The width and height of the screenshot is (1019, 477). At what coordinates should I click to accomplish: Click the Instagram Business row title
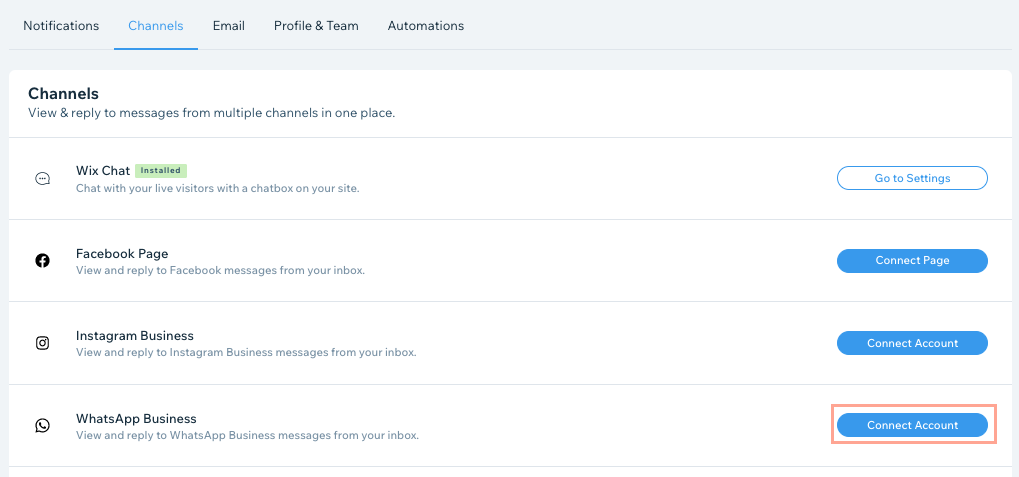[x=135, y=336]
